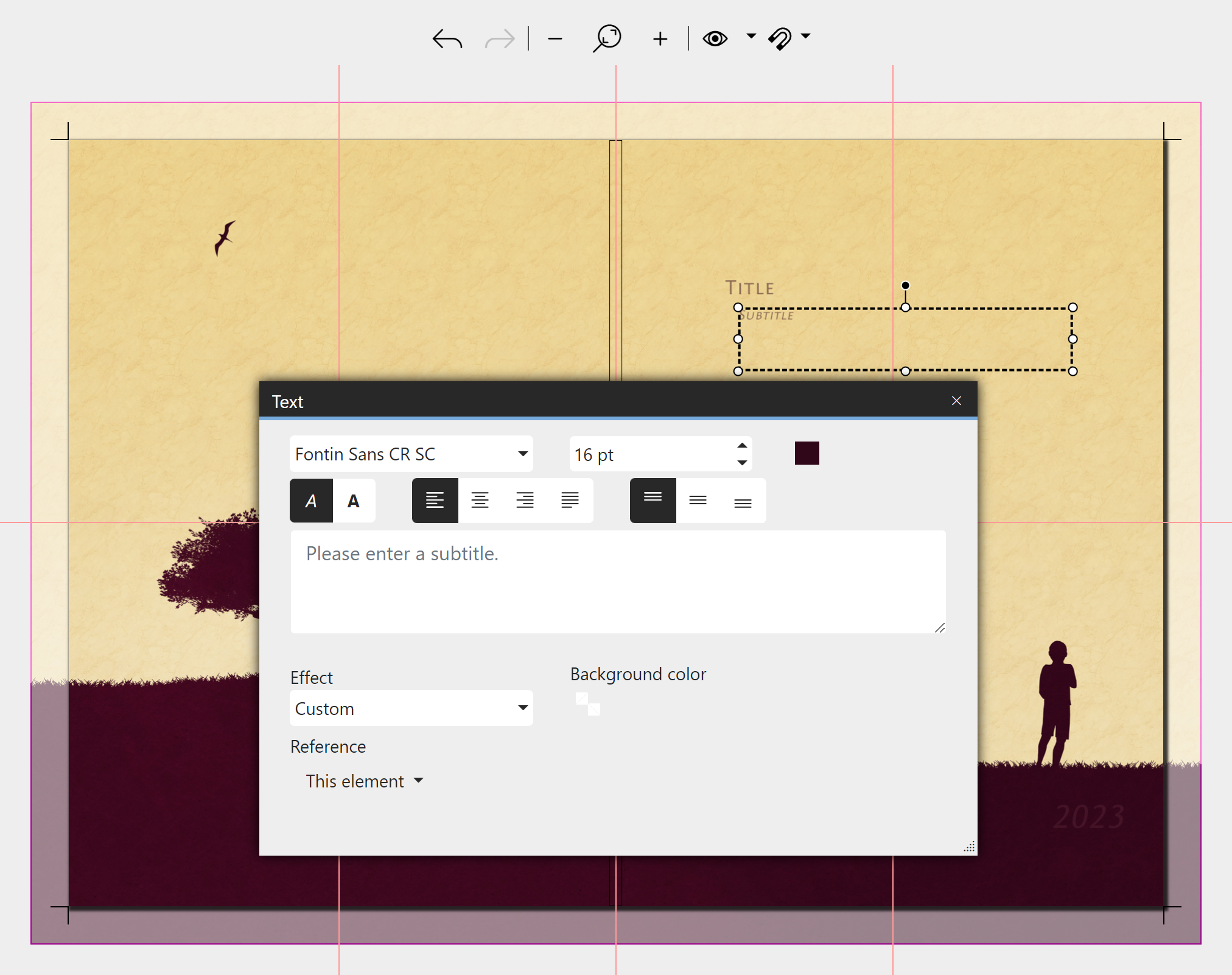Zoom in with the plus icon

click(660, 39)
